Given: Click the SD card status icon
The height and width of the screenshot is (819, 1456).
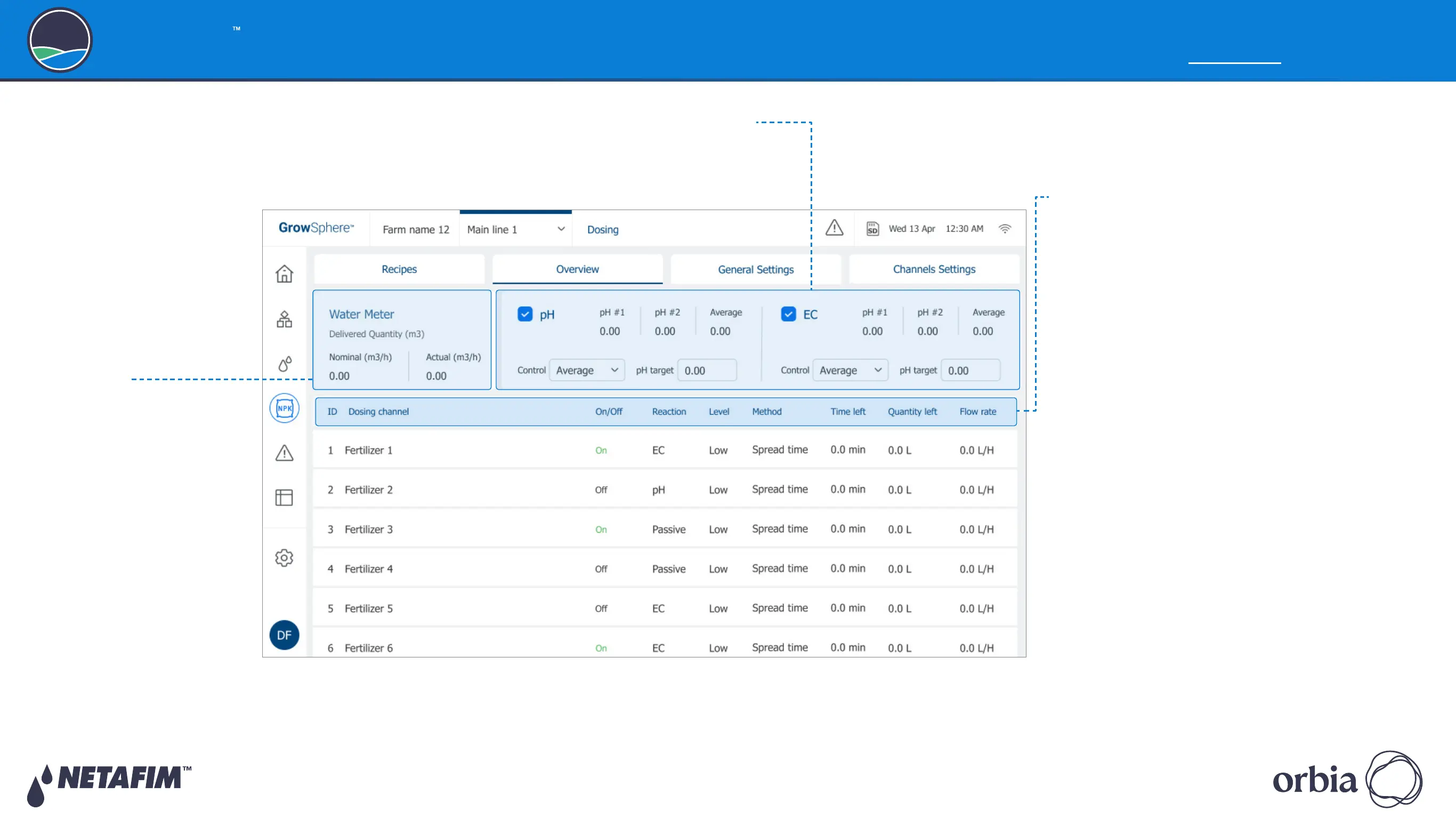Looking at the screenshot, I should point(873,229).
